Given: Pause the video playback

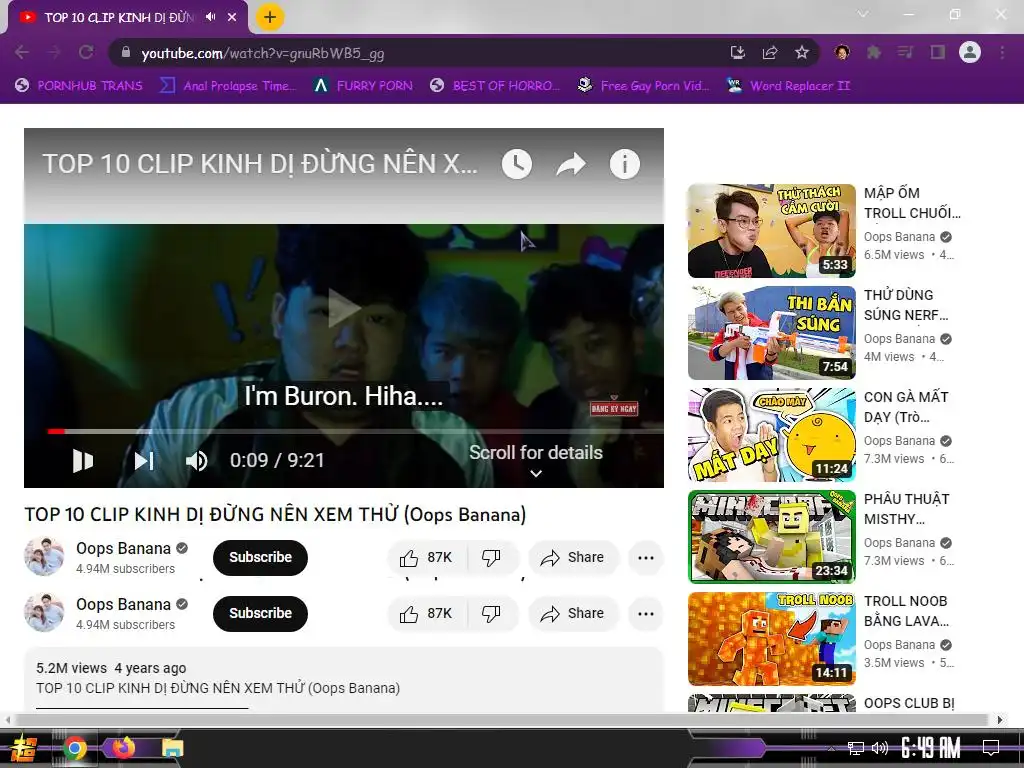Looking at the screenshot, I should point(83,460).
